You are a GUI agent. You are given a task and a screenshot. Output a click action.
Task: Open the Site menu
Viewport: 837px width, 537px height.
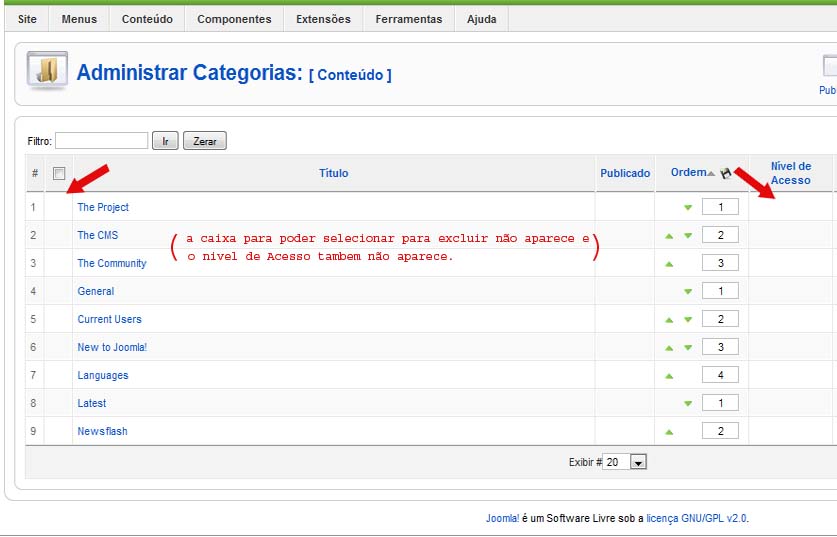point(27,19)
